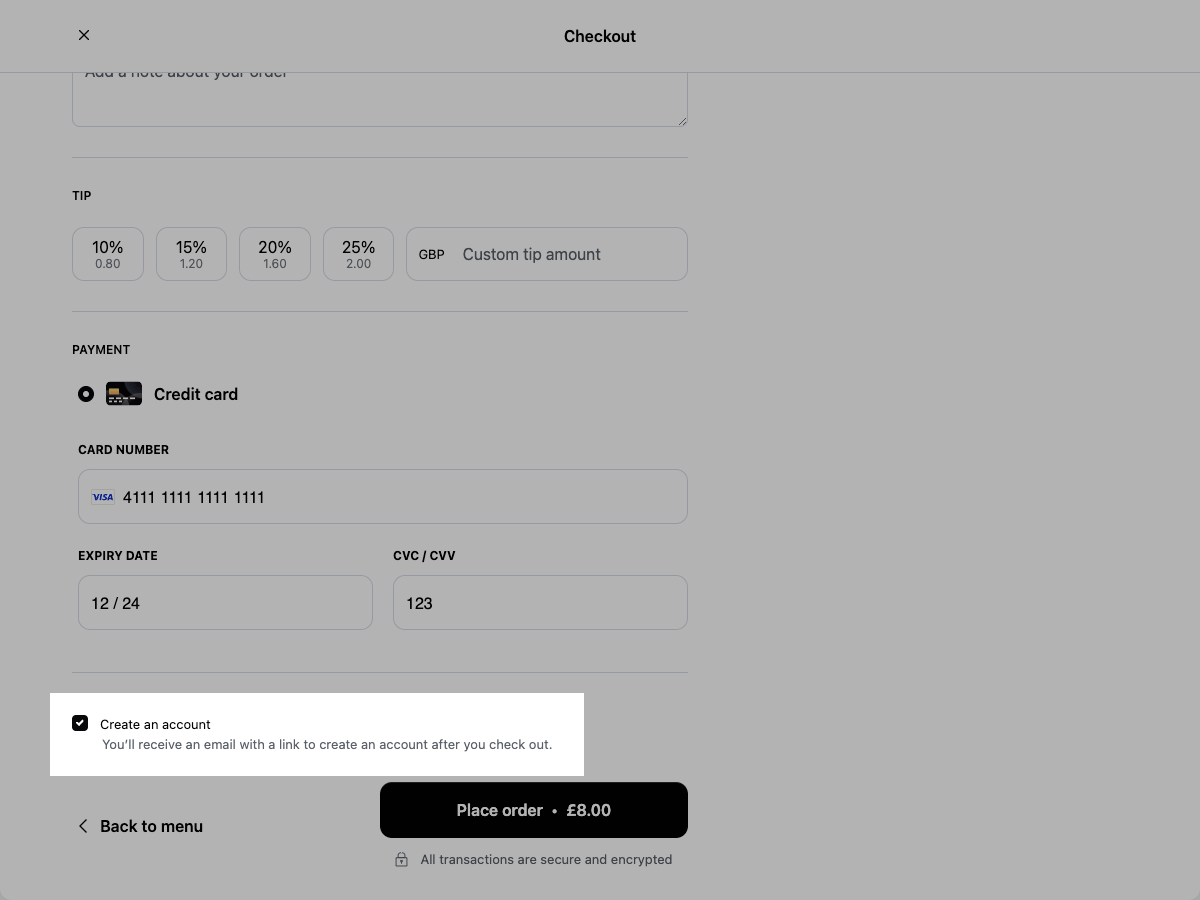Click the Back to menu link
Screen dimensions: 1200x900
click(x=151, y=826)
